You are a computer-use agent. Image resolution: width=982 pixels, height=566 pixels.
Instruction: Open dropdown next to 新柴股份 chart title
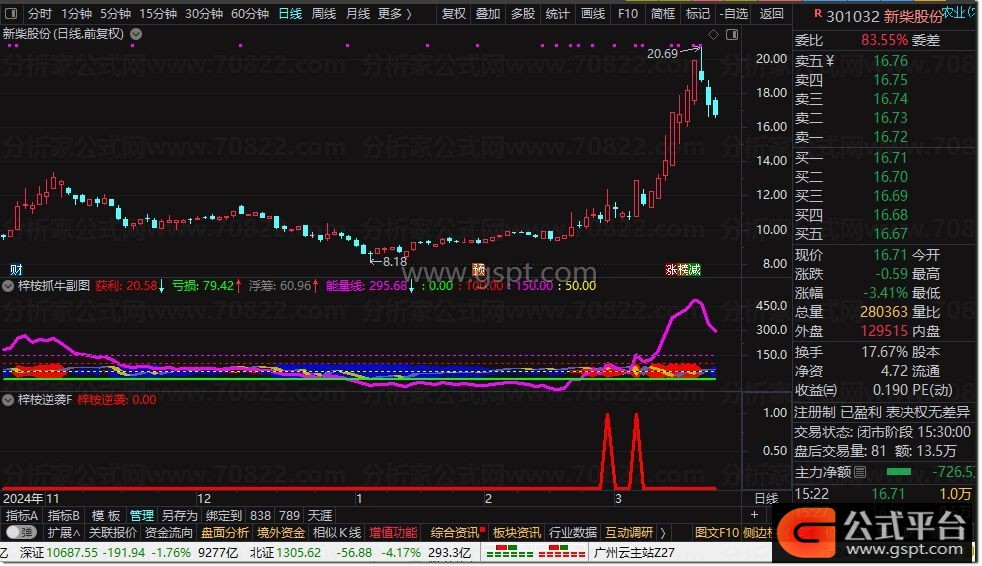tap(136, 34)
